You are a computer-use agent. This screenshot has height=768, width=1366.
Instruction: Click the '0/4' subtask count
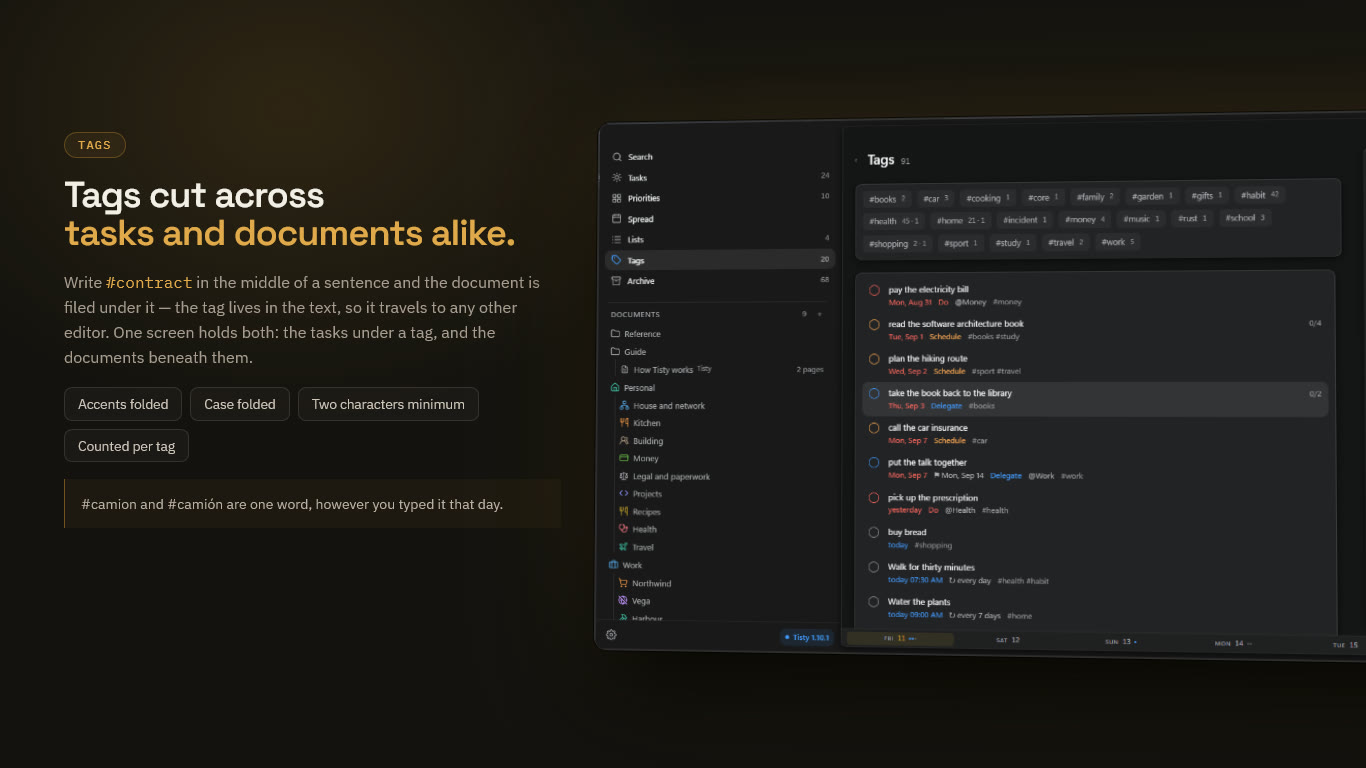[x=1315, y=323]
